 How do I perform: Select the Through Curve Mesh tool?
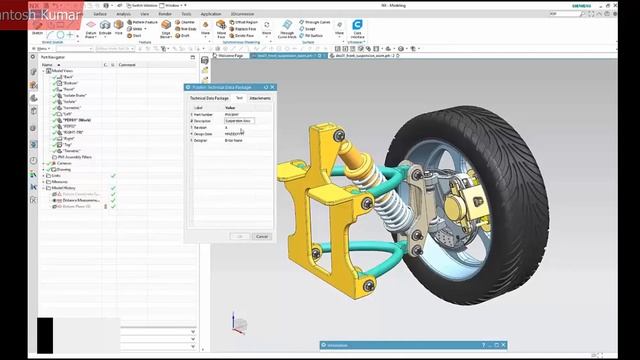pos(287,29)
